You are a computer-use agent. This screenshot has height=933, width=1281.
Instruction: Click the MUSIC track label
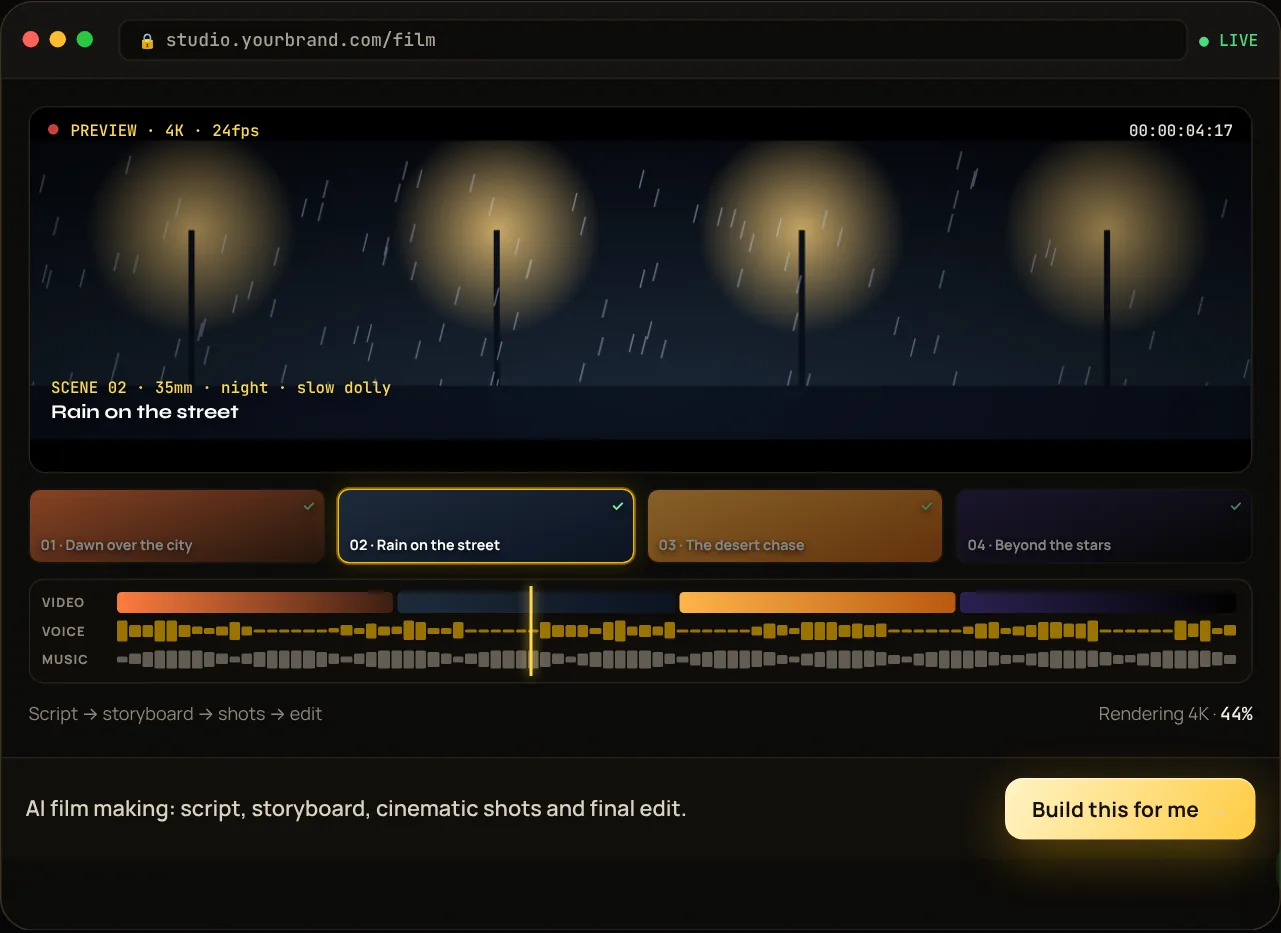tap(65, 659)
